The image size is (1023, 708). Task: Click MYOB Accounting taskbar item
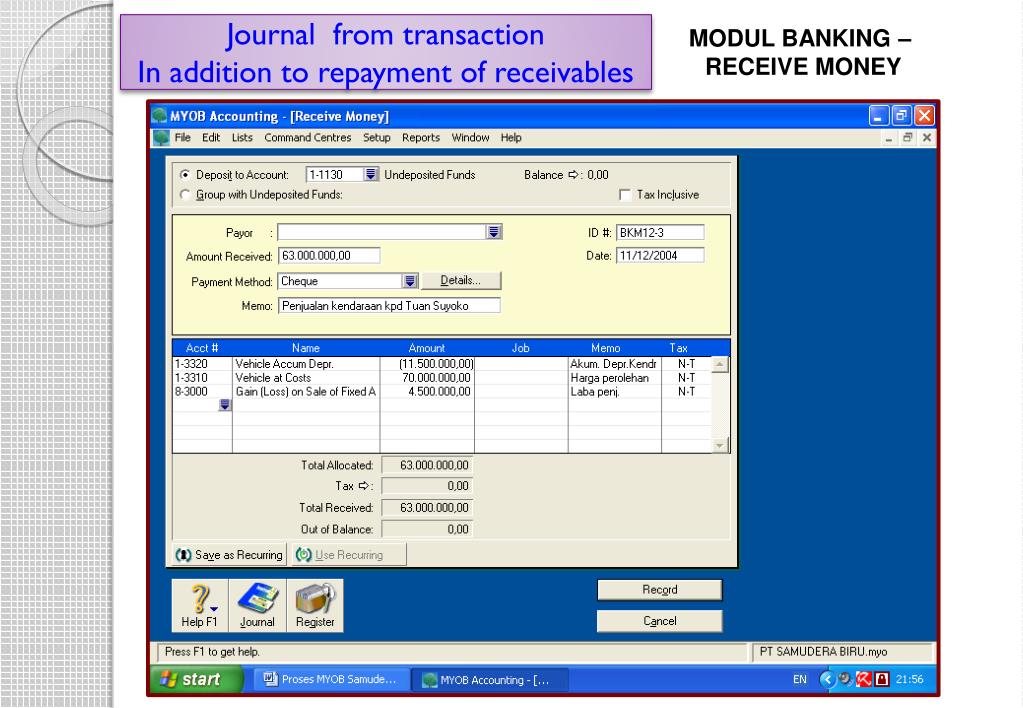pyautogui.click(x=489, y=680)
